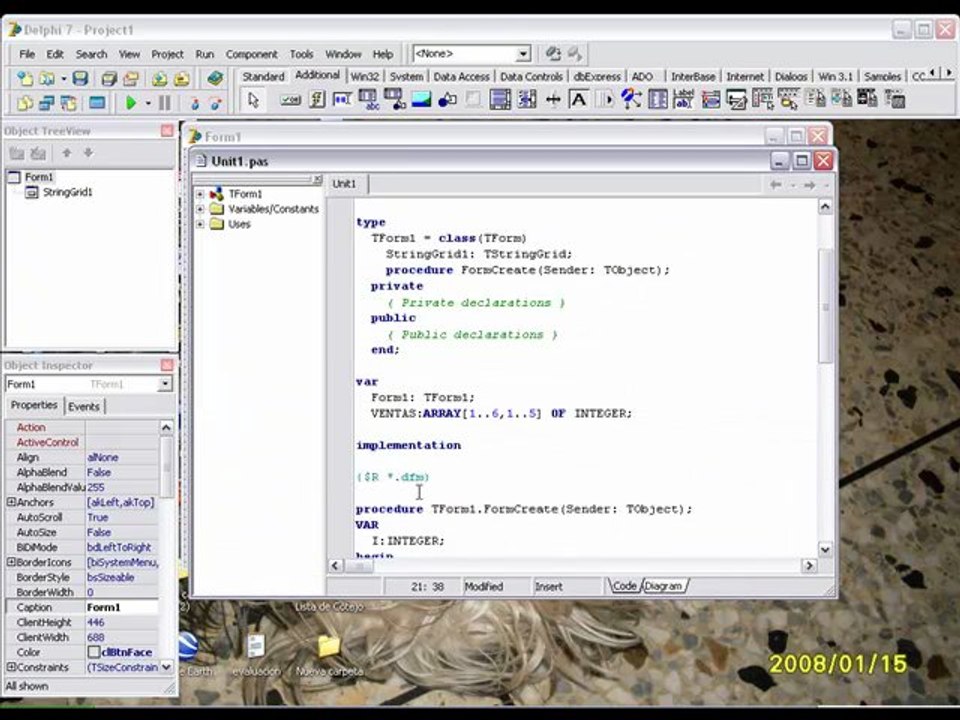Expand the Anchors property
The width and height of the screenshot is (960, 720).
(x=10, y=502)
